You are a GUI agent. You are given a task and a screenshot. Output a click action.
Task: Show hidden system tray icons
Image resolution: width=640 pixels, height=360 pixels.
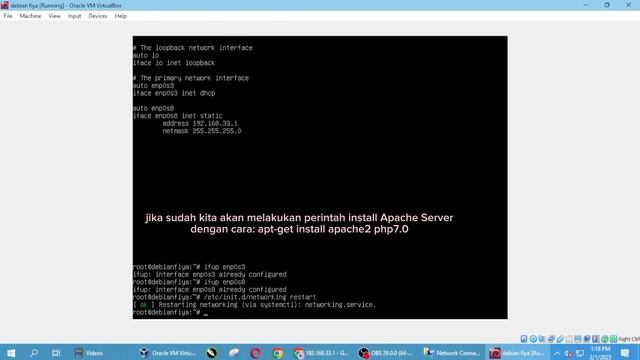(x=557, y=353)
